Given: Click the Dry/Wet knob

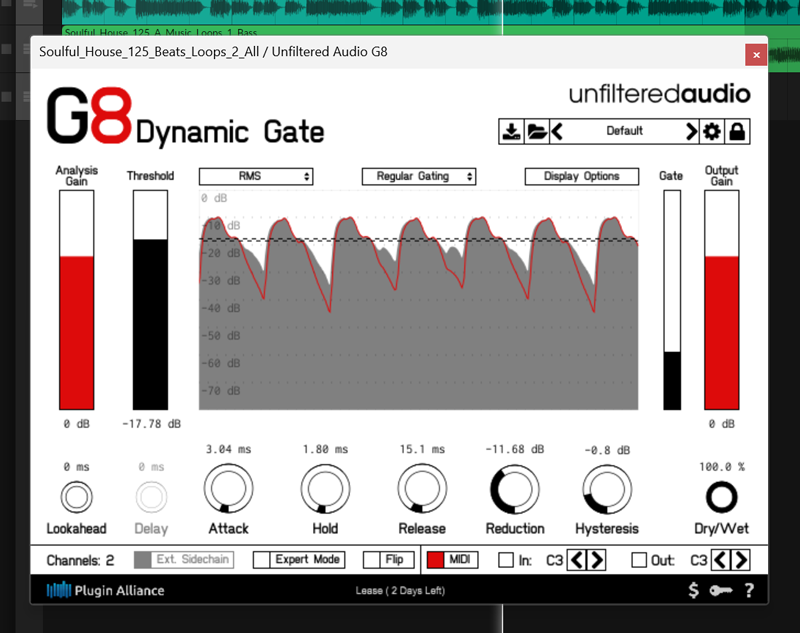Looking at the screenshot, I should (x=721, y=497).
